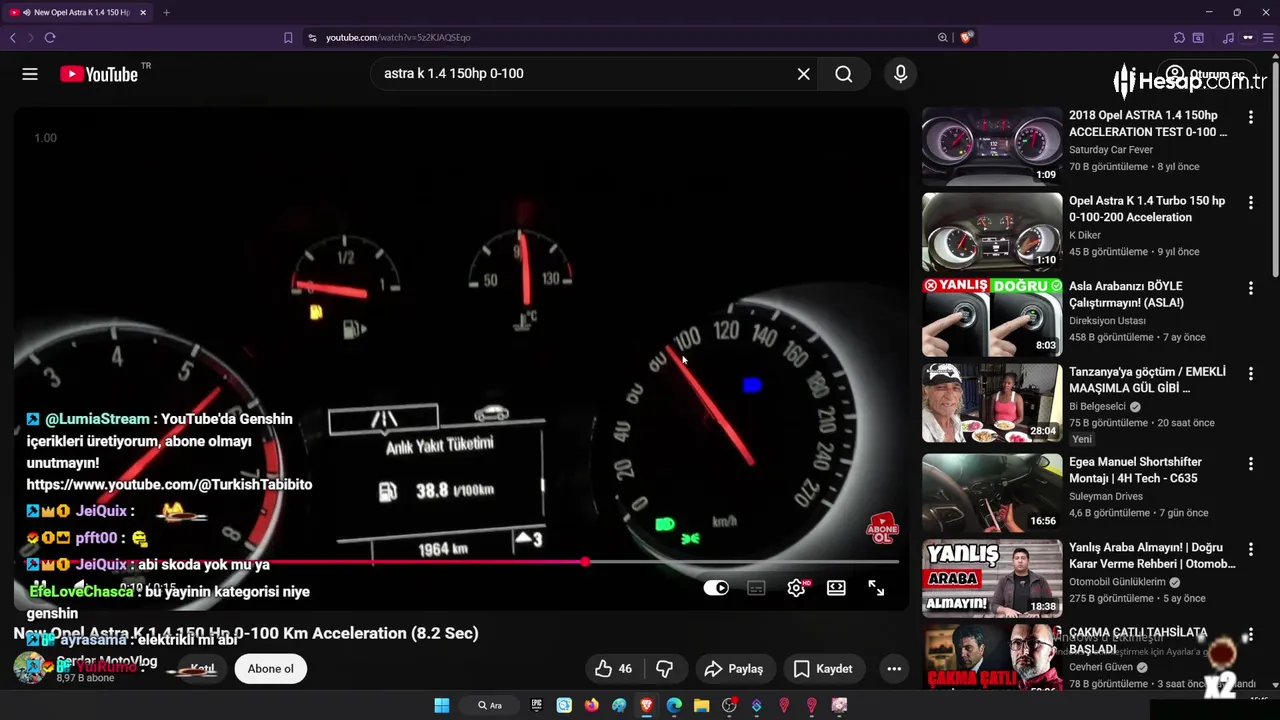Open options for the Tanzanya'ya göçtüm video

click(1250, 374)
